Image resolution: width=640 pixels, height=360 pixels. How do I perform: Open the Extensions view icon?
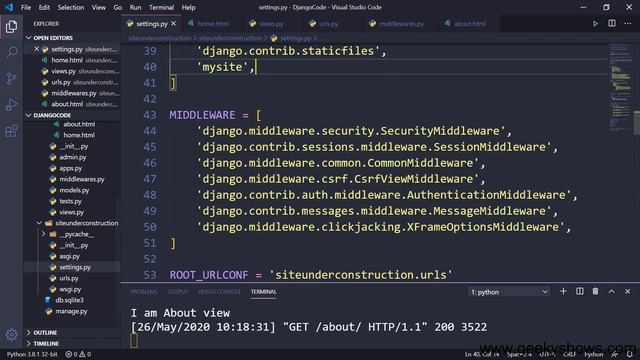[x=11, y=131]
